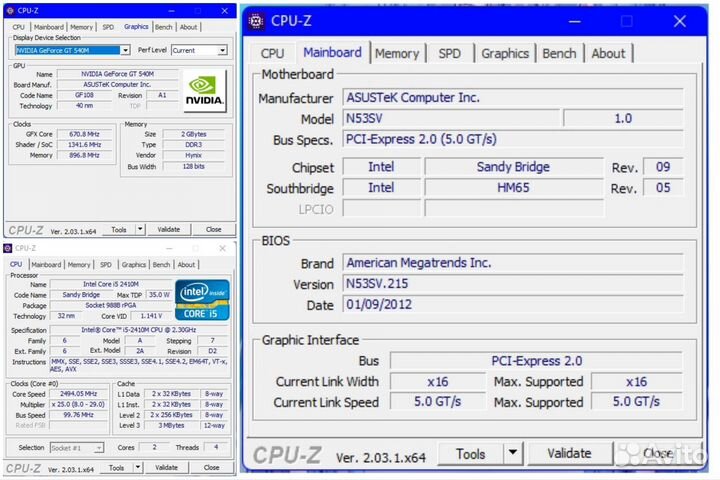
Task: Click Validate button in the Graphics window
Action: [x=169, y=229]
